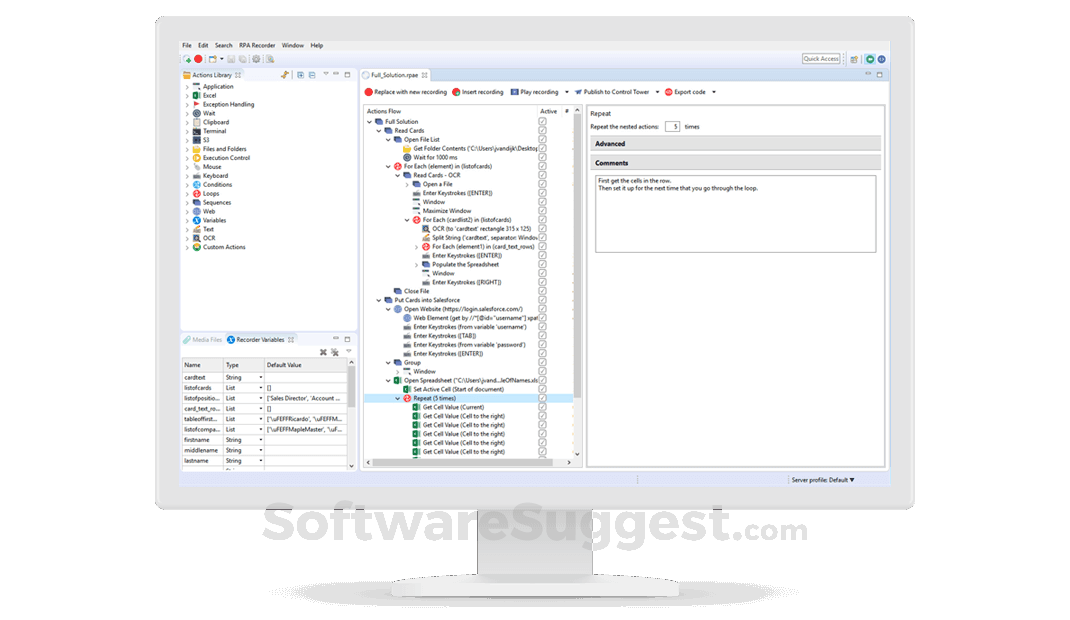1070x620 pixels.
Task: Click the pin icon in Actions Library header
Action: click(x=285, y=75)
